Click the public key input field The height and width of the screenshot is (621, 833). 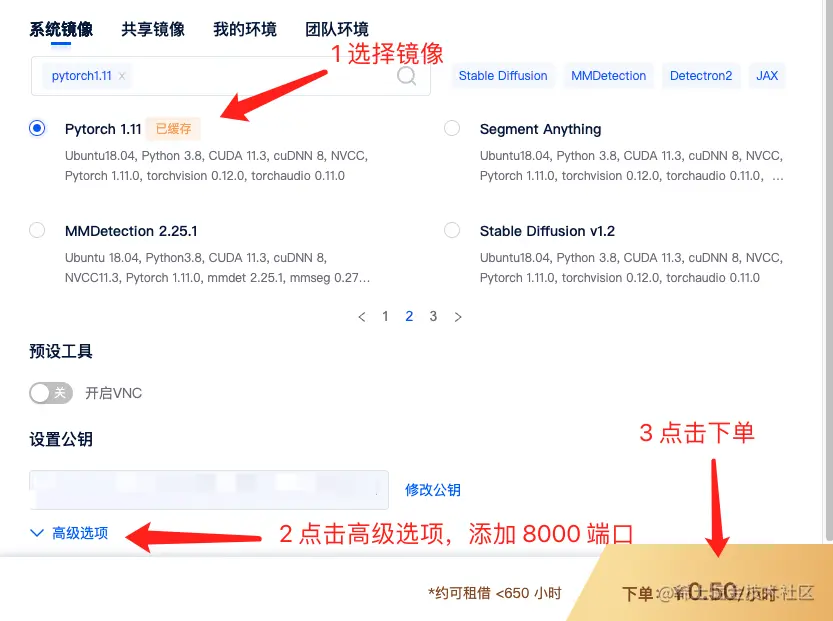tap(209, 490)
